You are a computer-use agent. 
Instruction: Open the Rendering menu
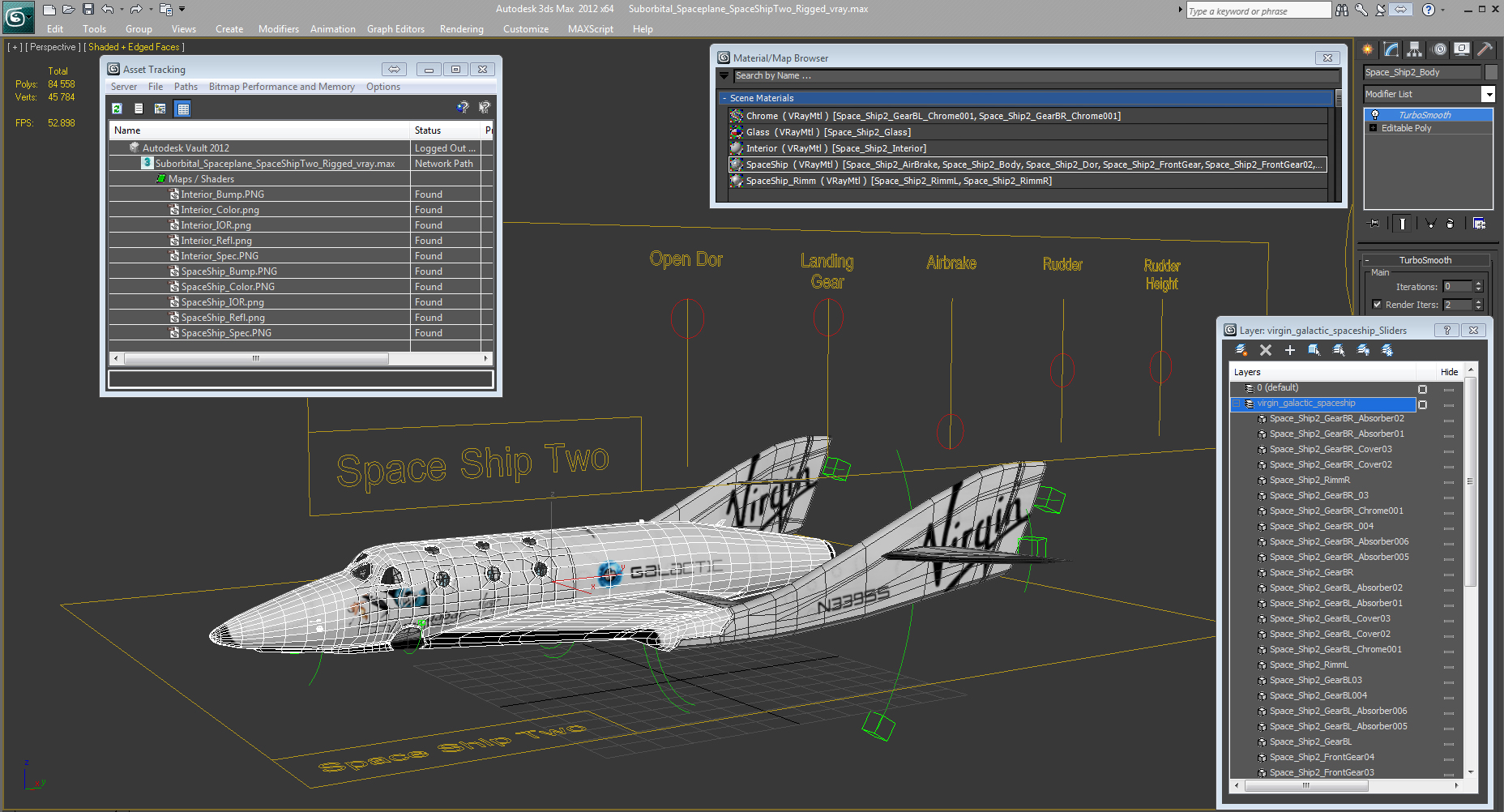coord(462,29)
